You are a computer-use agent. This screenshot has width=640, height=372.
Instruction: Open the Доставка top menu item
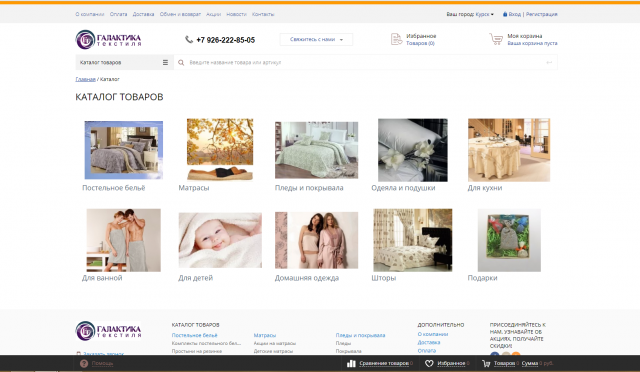click(143, 14)
